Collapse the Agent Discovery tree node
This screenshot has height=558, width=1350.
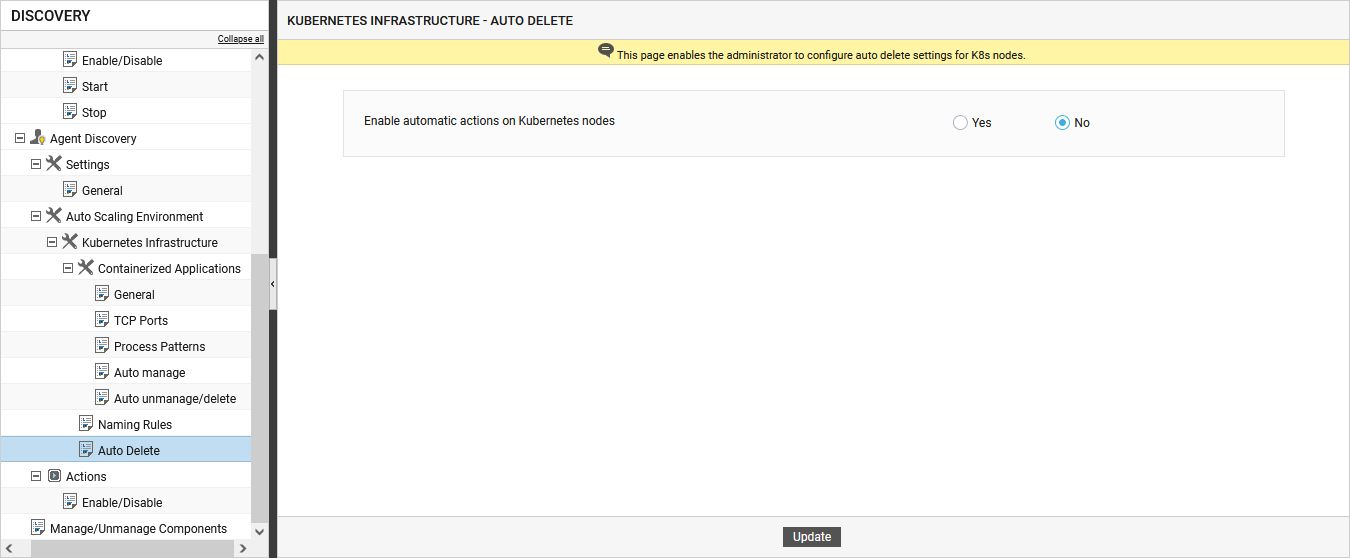[x=20, y=138]
